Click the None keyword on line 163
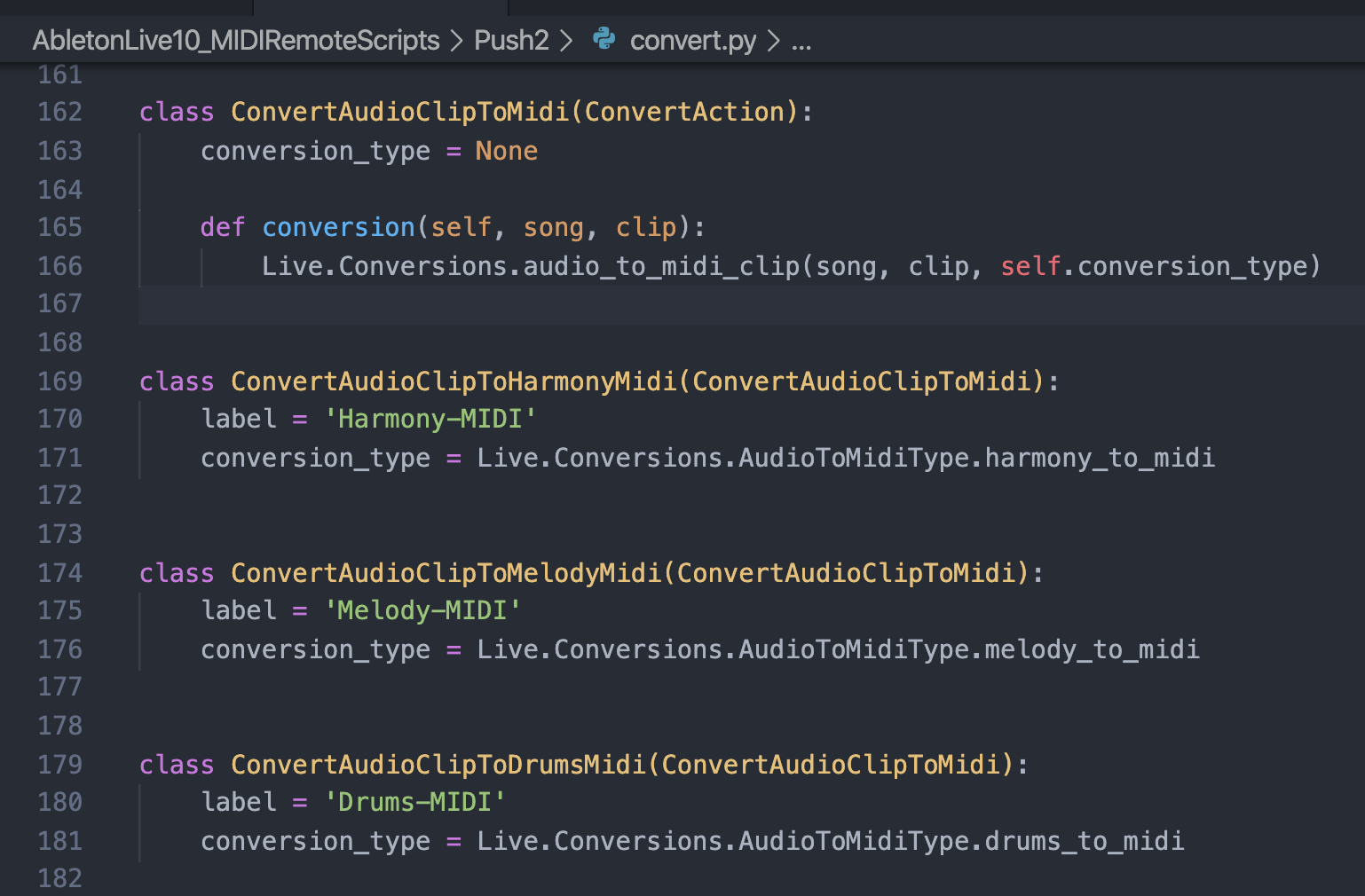Viewport: 1365px width, 896px height. pos(506,151)
